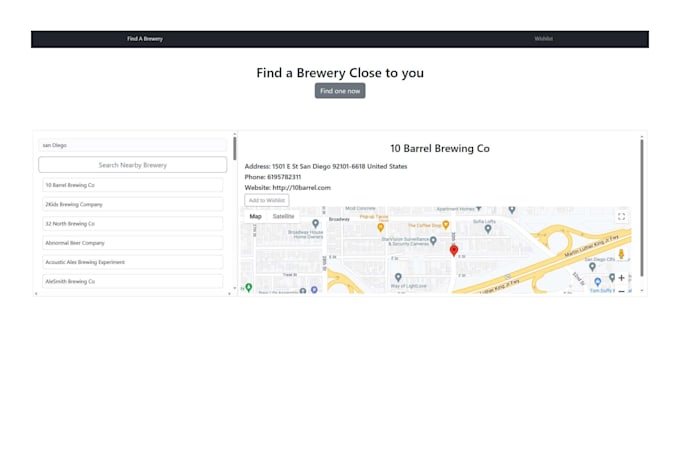680x459 pixels.
Task: Add 10 Barrel Brewing to wishlist
Action: pos(267,200)
